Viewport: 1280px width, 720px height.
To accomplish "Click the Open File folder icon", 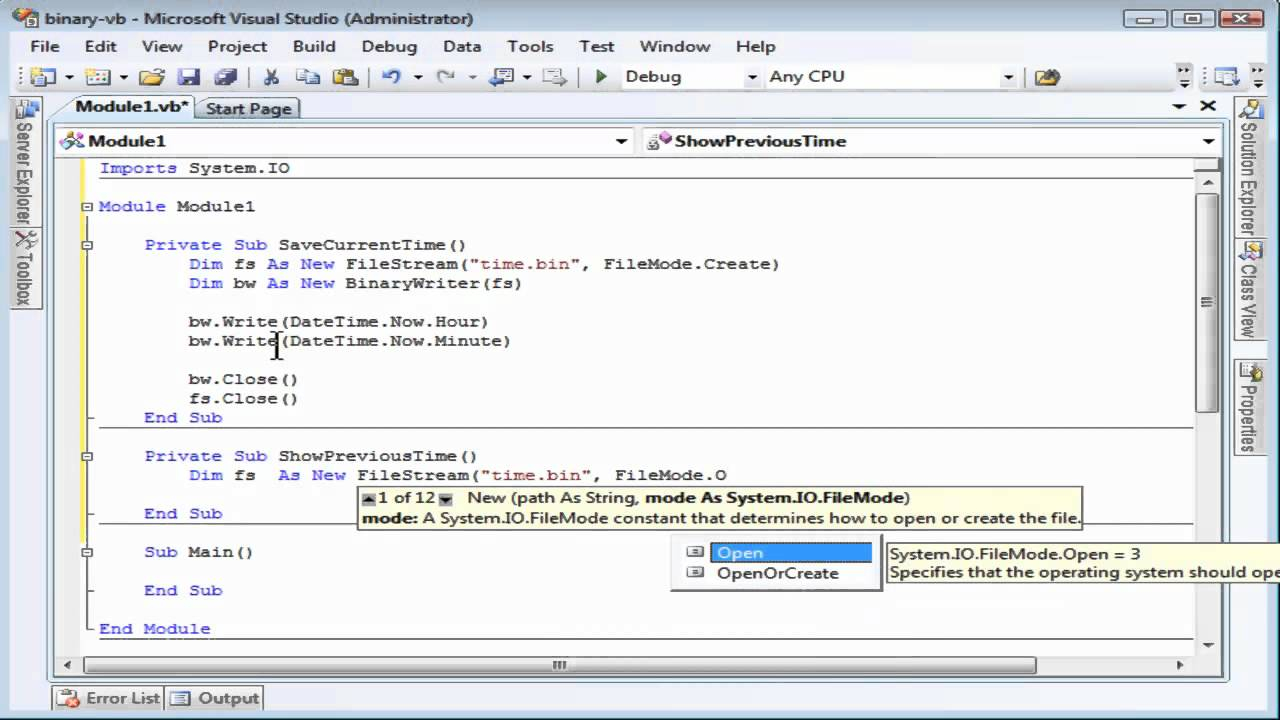I will (x=152, y=77).
